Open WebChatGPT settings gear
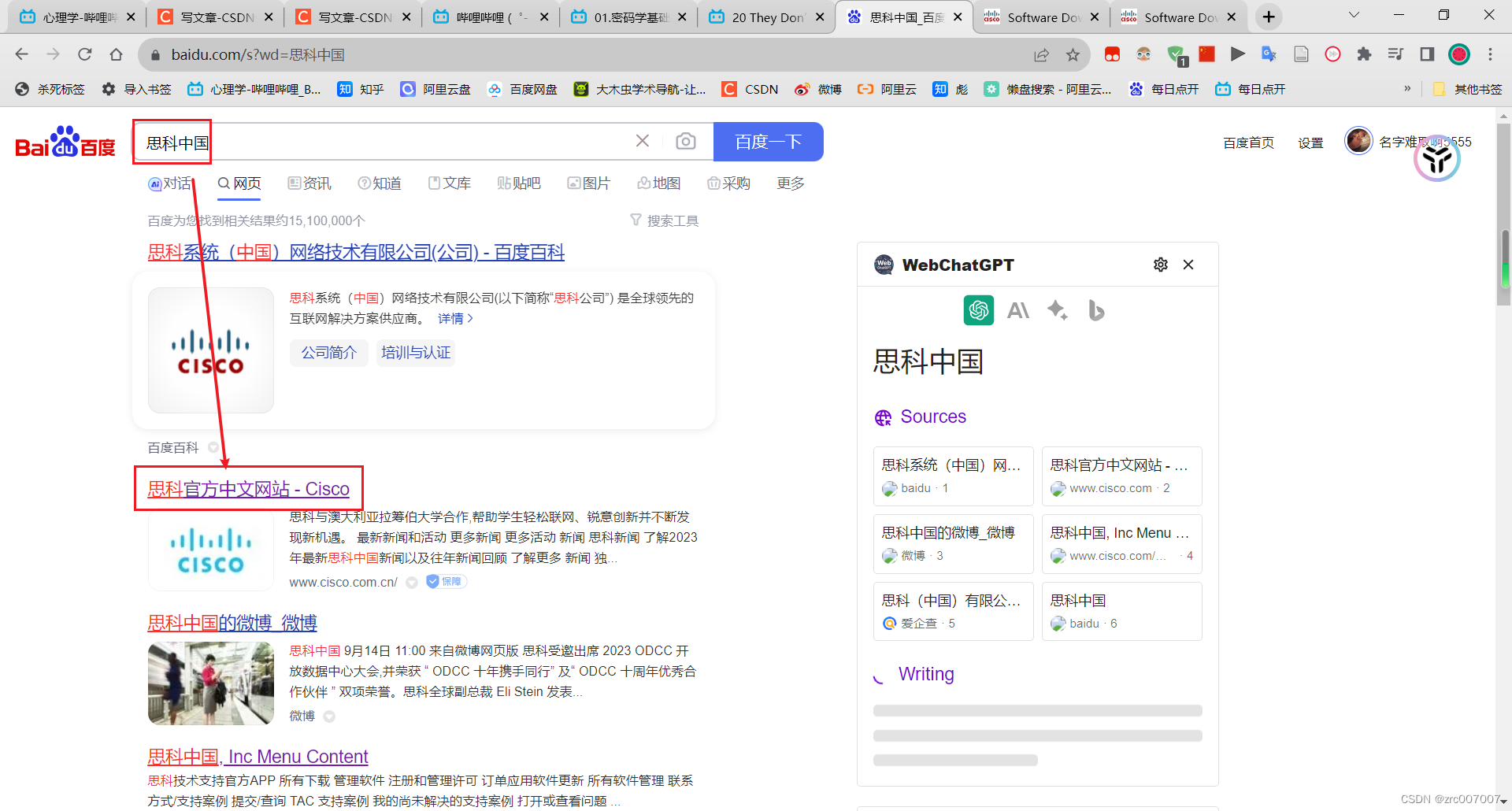This screenshot has height=811, width=1512. click(x=1160, y=265)
